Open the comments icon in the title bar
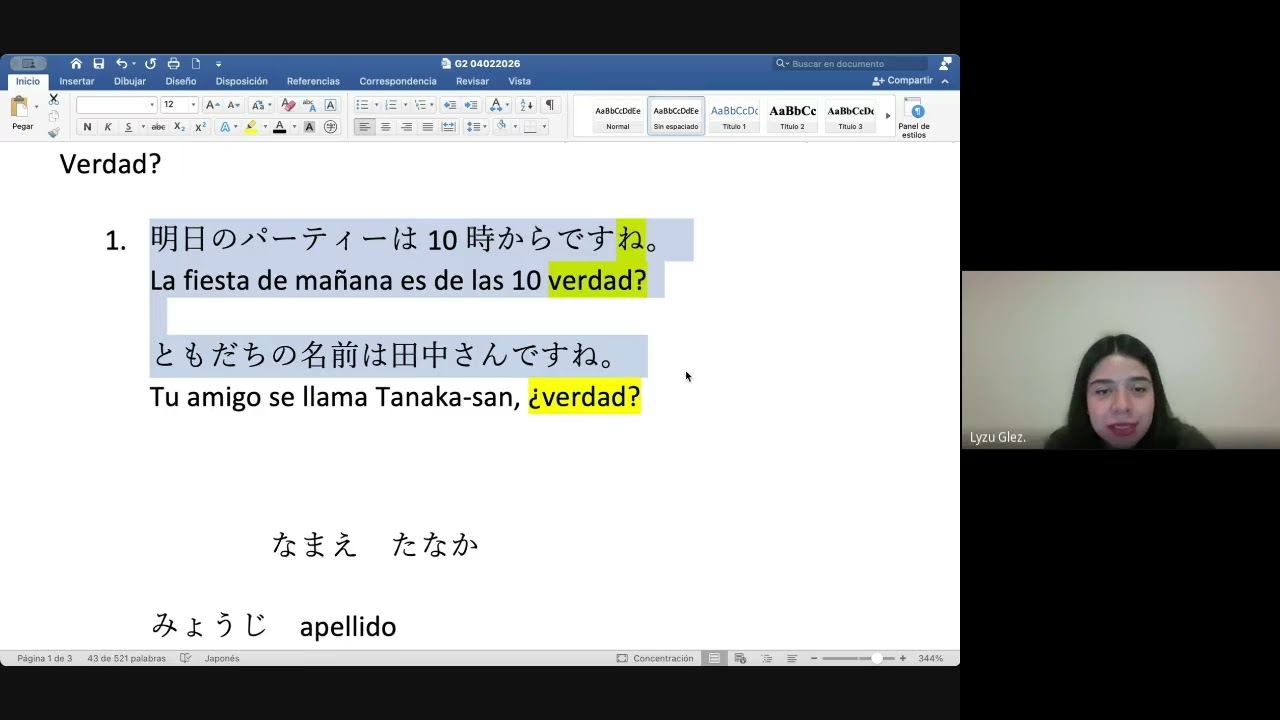This screenshot has height=720, width=1280. coord(945,64)
